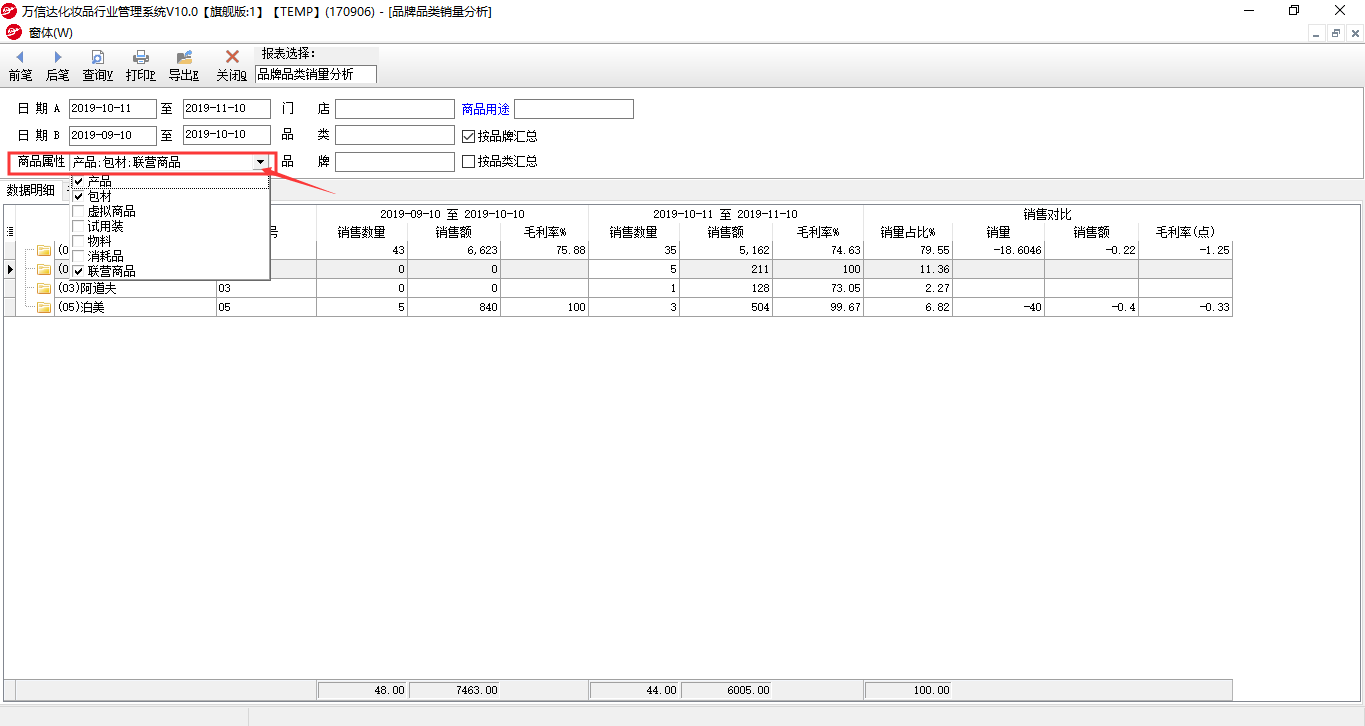This screenshot has width=1365, height=726.
Task: Click footer total 48.00
Action: click(362, 690)
